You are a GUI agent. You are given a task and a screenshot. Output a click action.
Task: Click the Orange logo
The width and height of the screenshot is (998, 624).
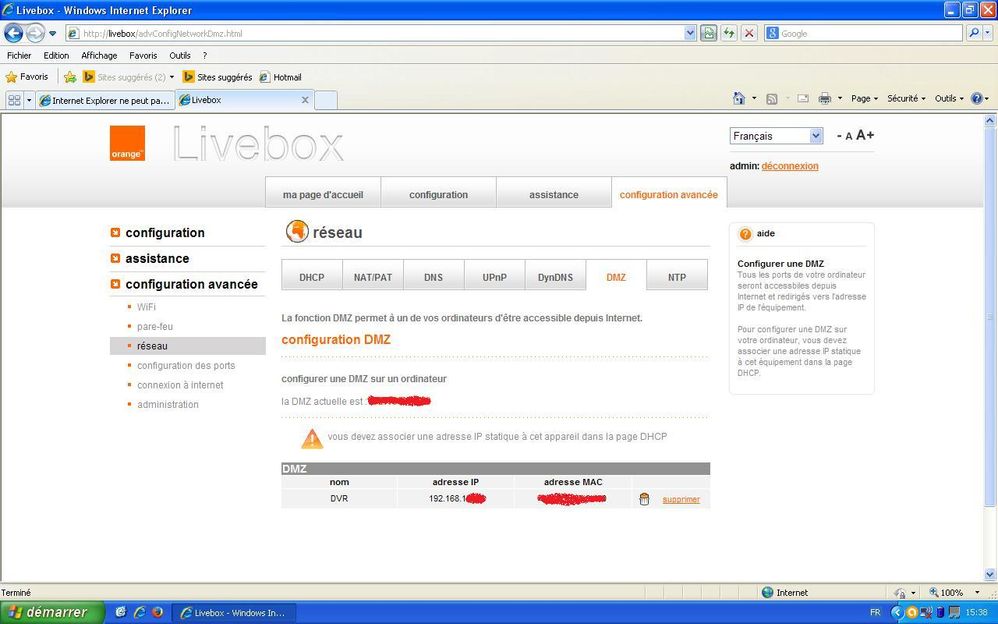[x=128, y=143]
